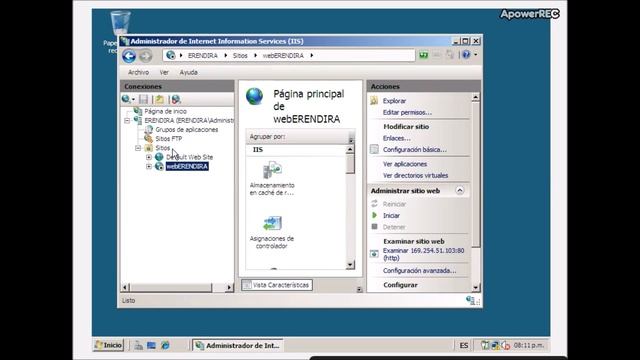Click the webERENDIRA globe icon in tree

(159, 167)
